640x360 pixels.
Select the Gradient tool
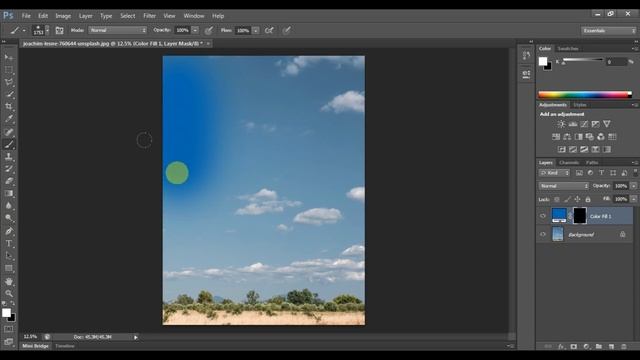pos(9,193)
